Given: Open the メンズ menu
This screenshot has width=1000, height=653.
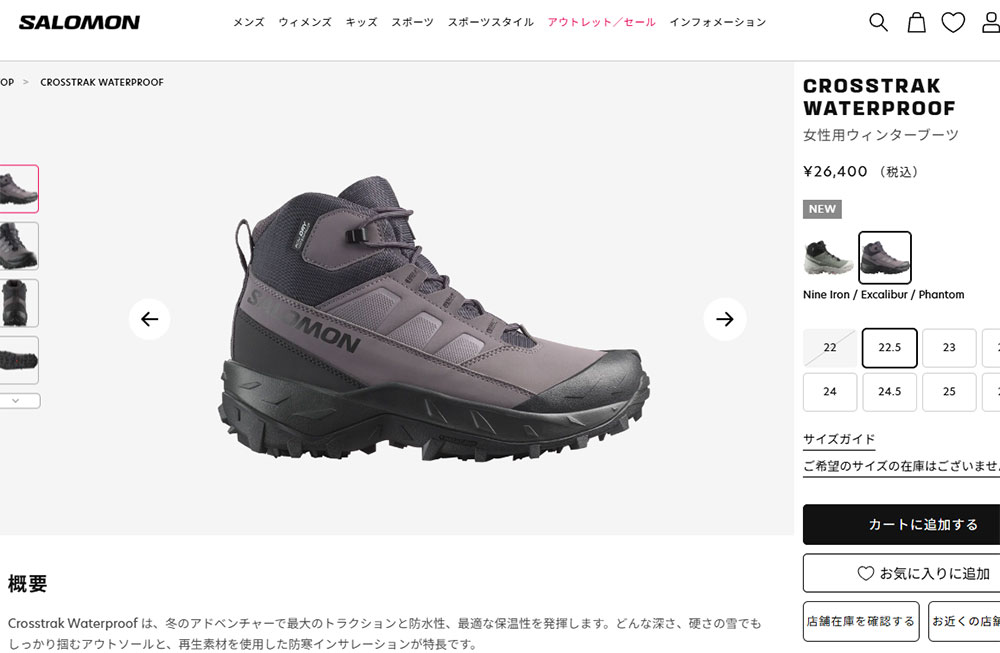Looking at the screenshot, I should 249,22.
